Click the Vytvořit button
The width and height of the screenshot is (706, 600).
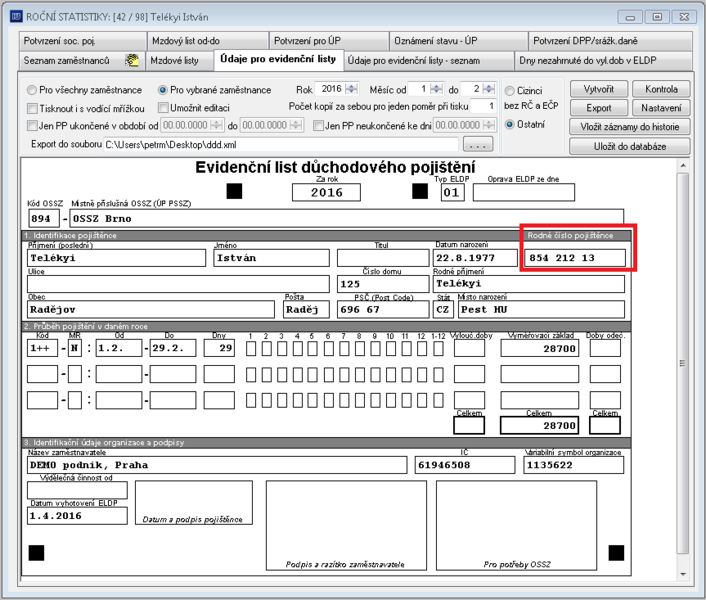[x=598, y=89]
